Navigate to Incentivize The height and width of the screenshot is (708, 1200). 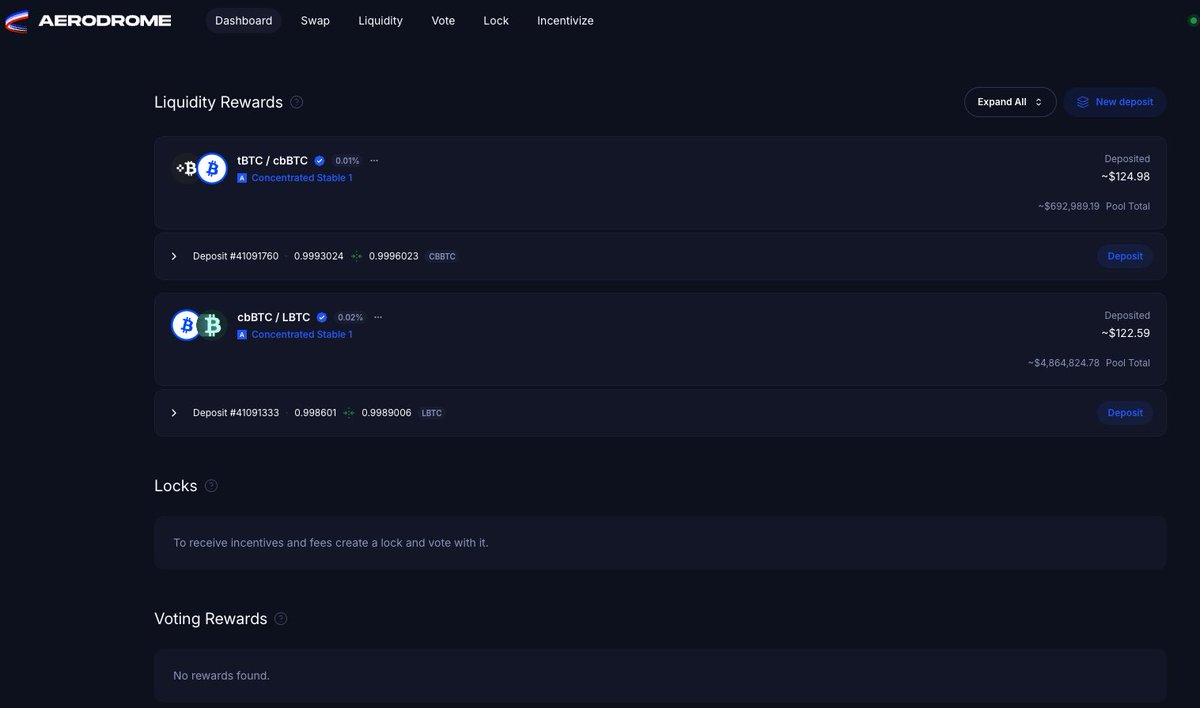click(x=565, y=20)
